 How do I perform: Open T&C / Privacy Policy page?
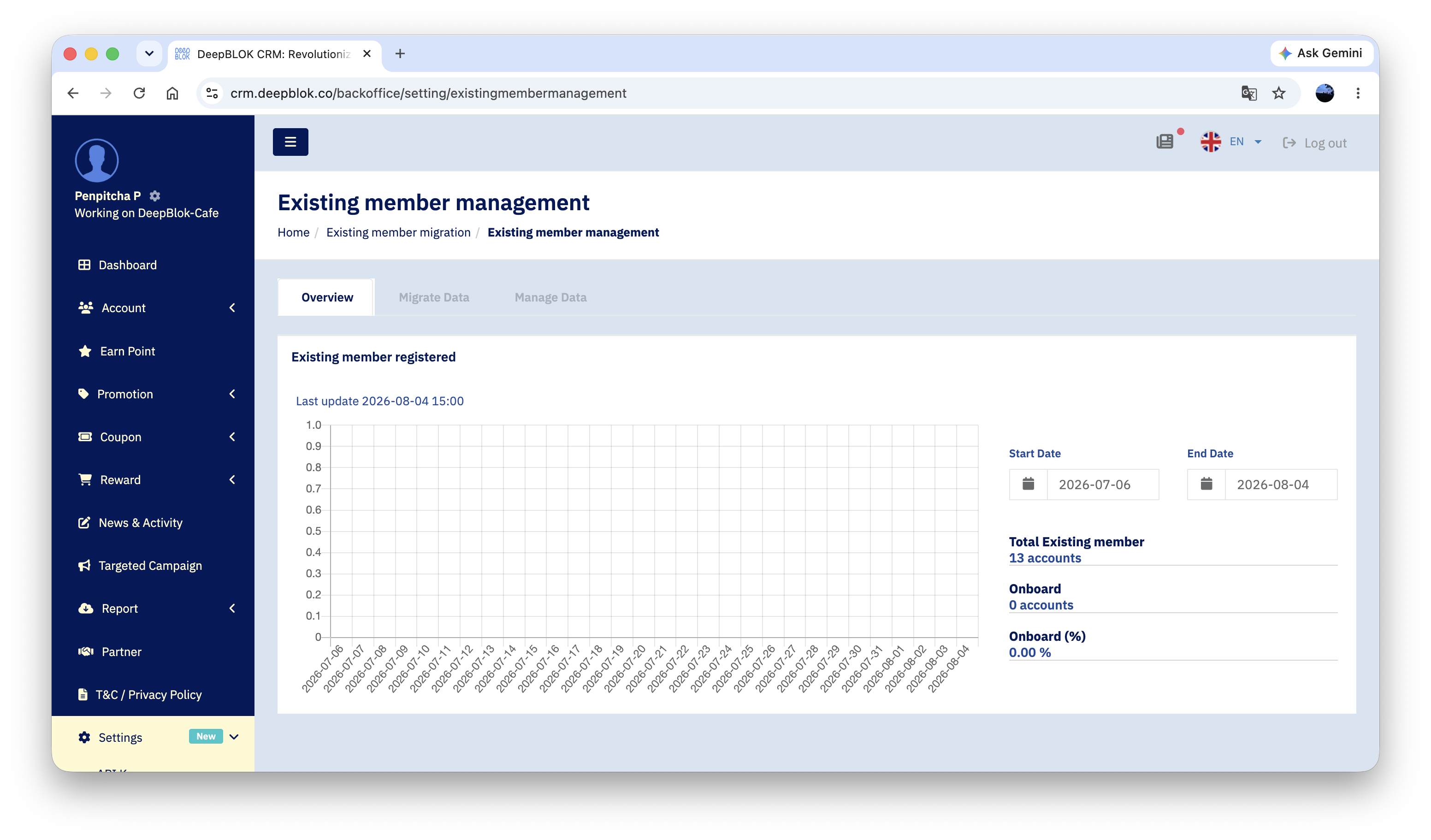148,695
